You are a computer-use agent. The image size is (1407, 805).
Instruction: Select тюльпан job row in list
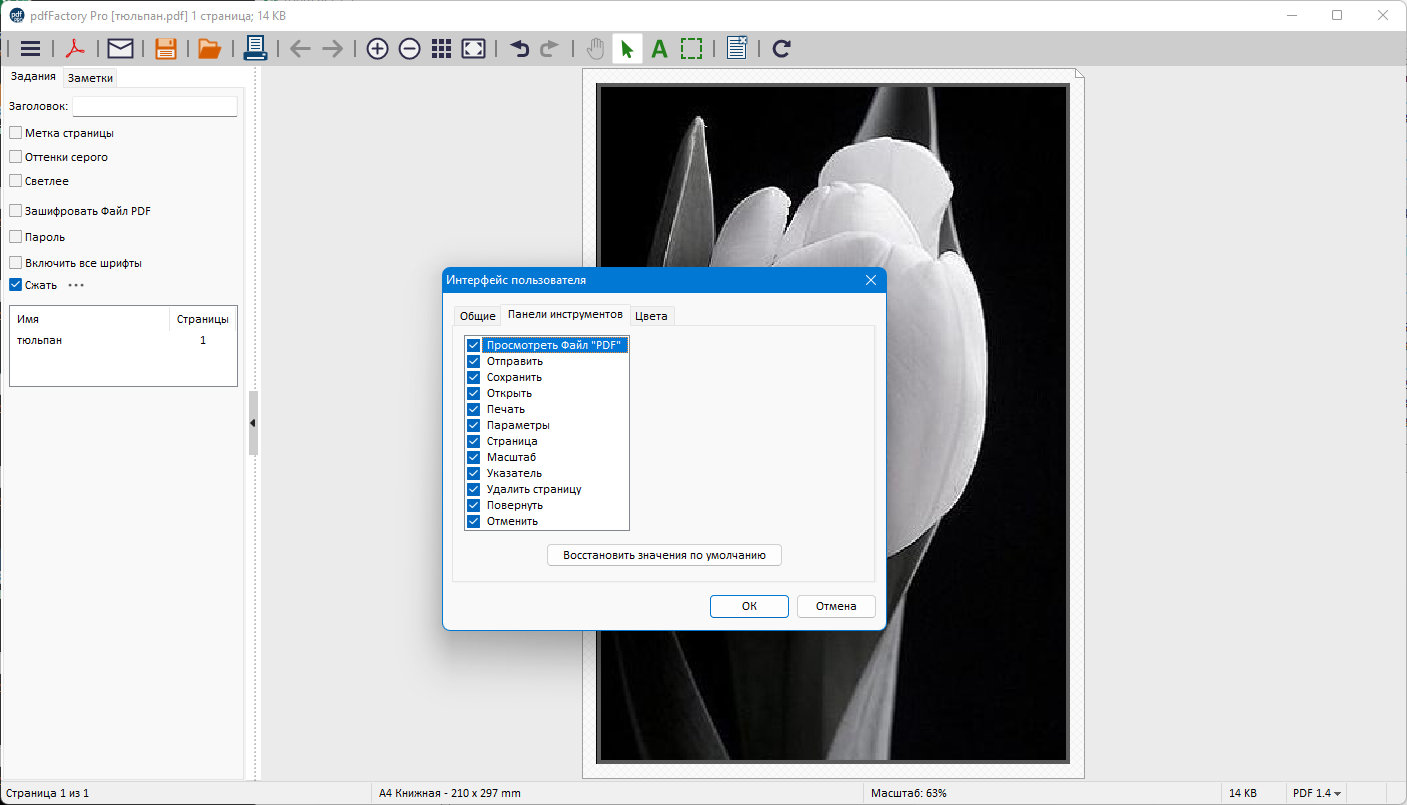click(123, 340)
